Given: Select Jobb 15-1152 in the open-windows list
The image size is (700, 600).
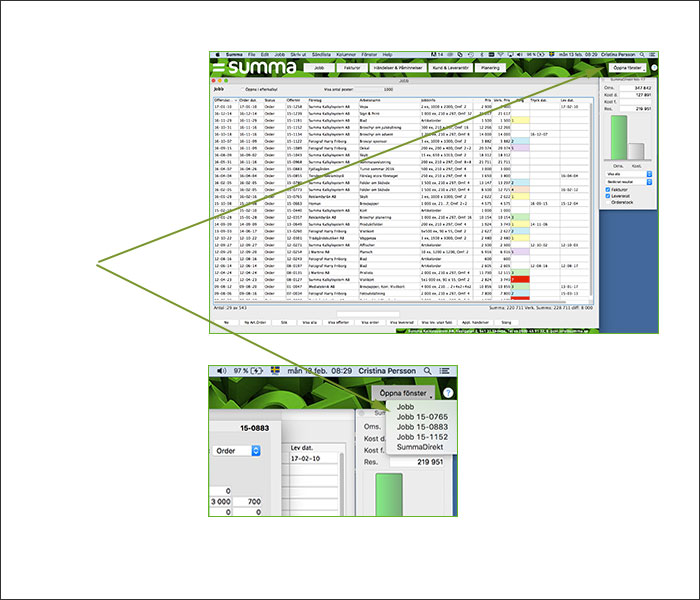Looking at the screenshot, I should click(422, 437).
